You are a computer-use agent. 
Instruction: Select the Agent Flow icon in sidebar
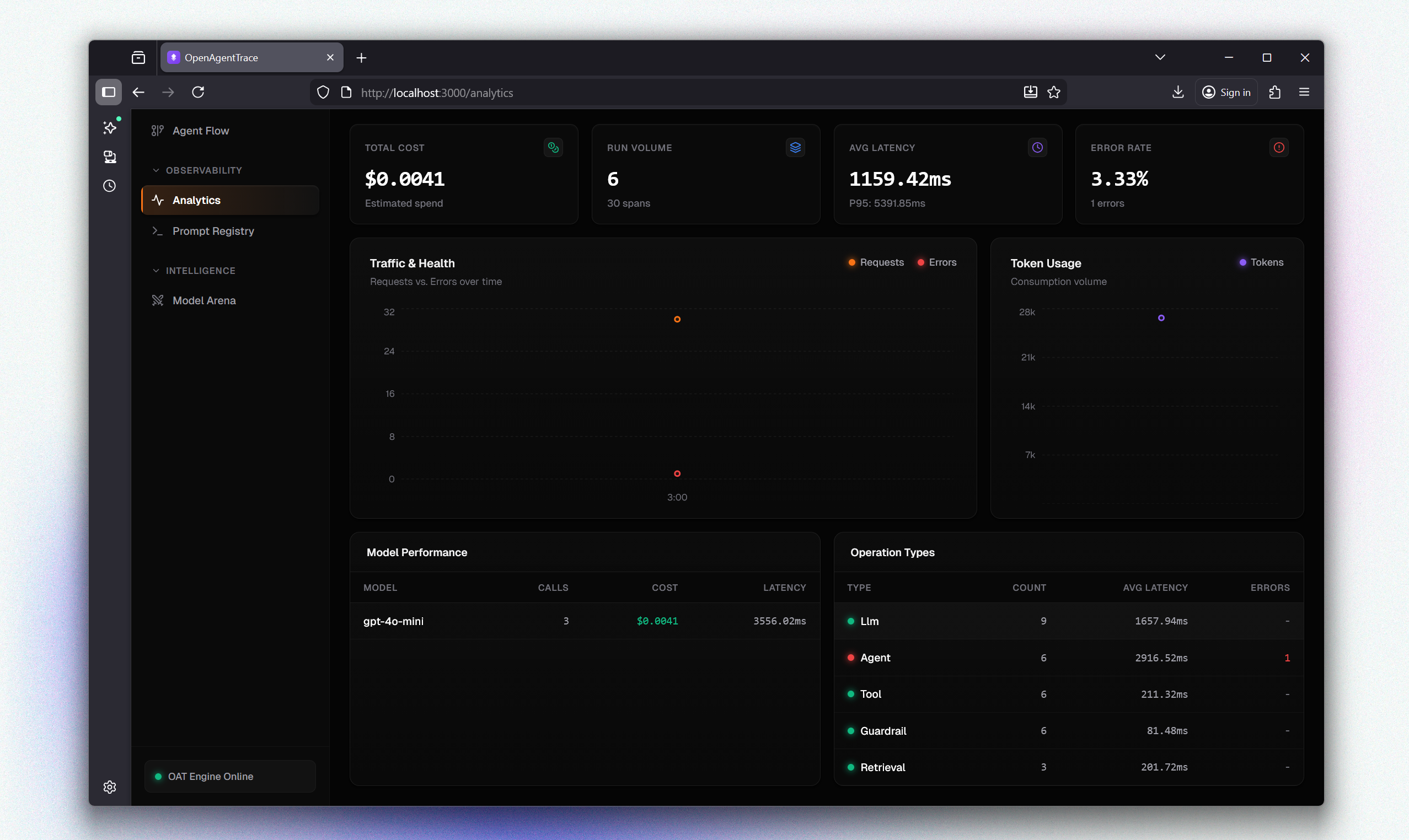(157, 130)
